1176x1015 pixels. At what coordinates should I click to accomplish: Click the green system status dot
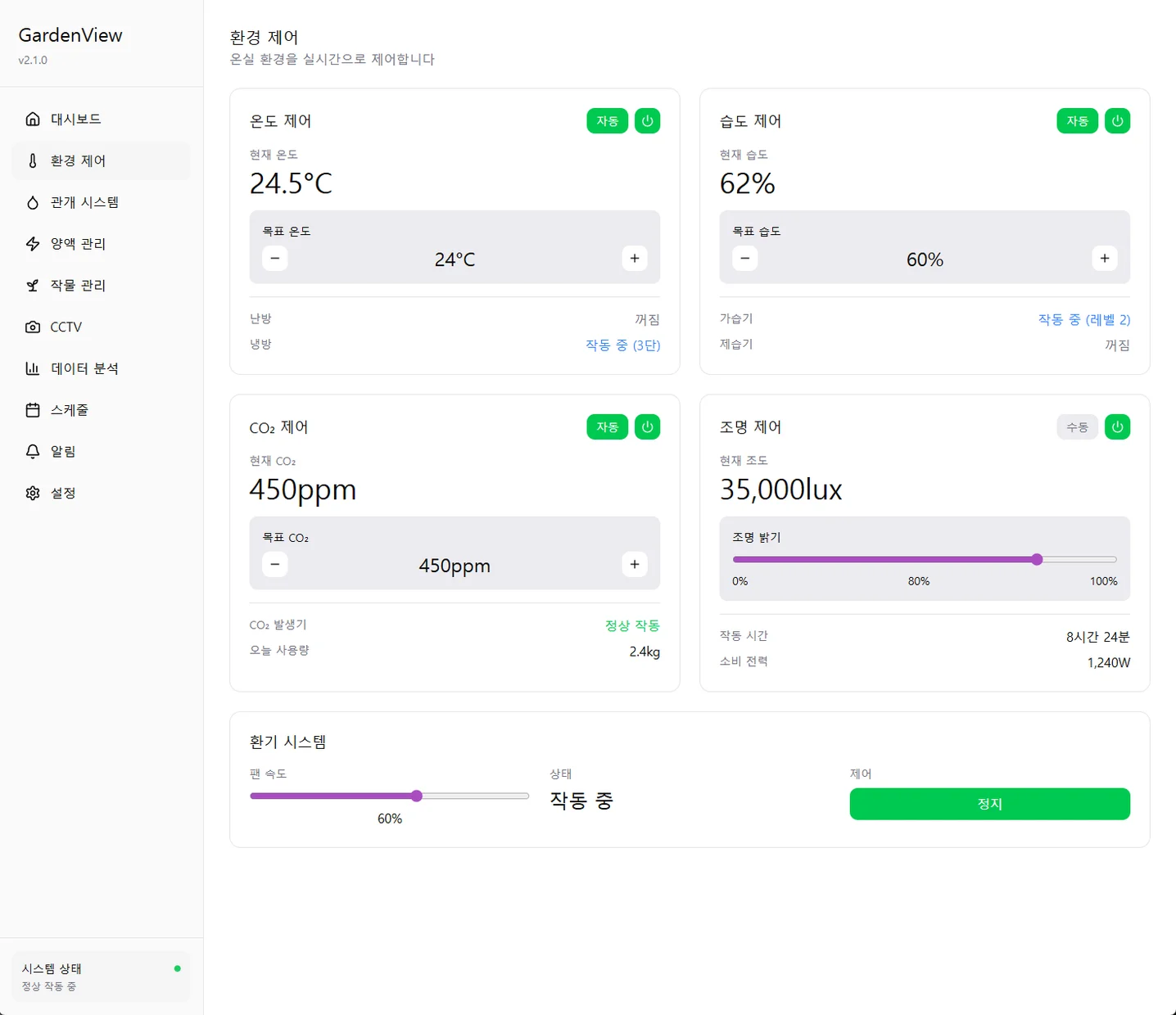pyautogui.click(x=178, y=968)
